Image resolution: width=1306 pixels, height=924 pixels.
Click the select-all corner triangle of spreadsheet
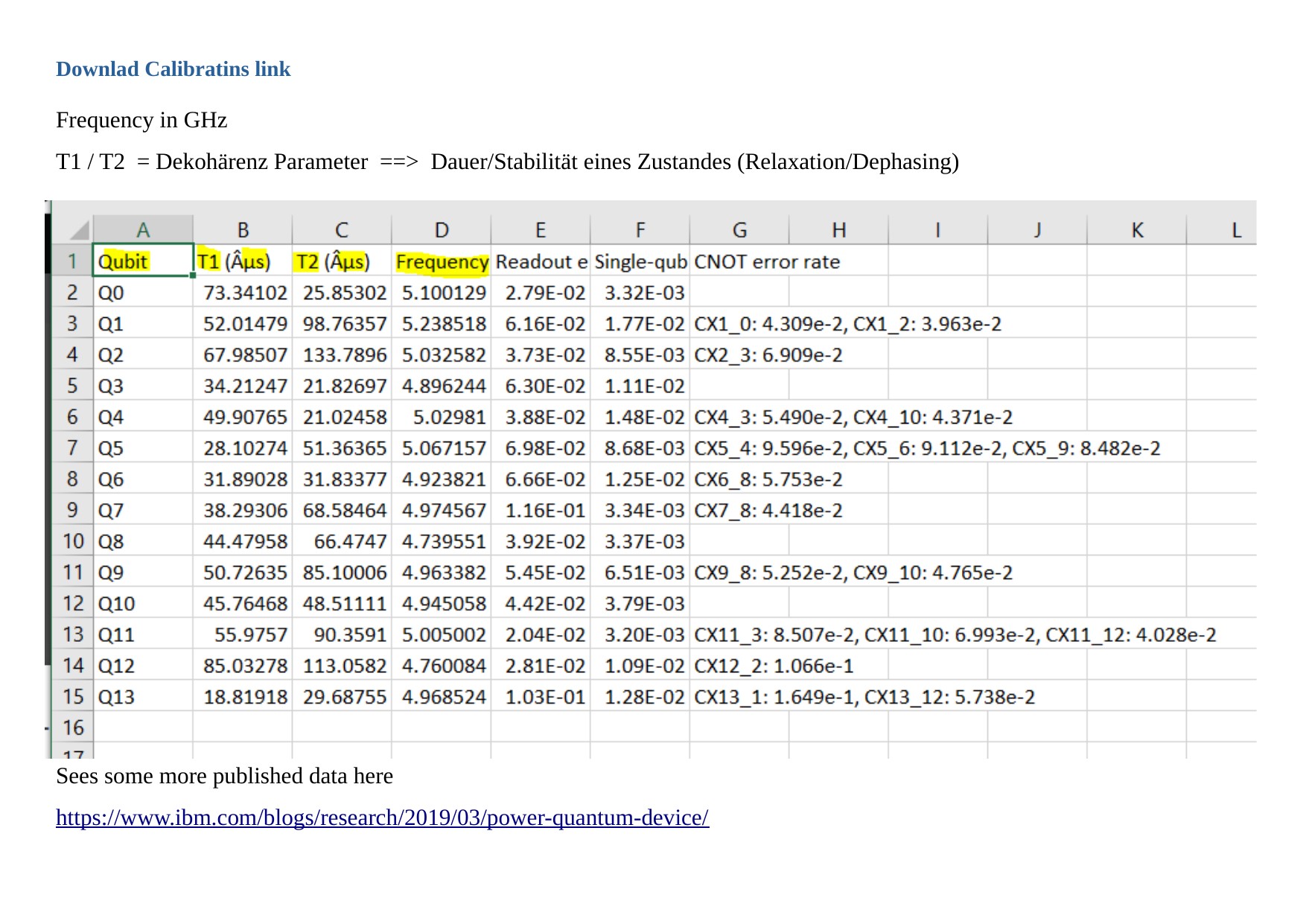[x=79, y=230]
